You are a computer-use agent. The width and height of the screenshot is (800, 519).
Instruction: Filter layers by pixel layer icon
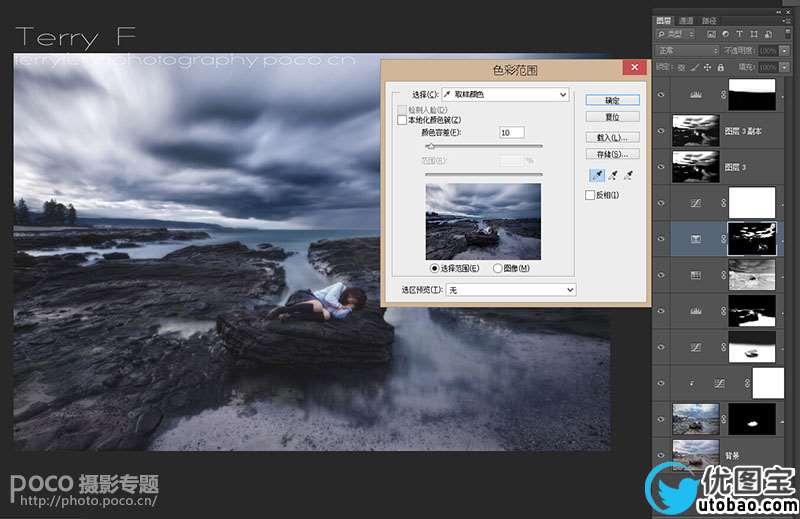(x=711, y=34)
